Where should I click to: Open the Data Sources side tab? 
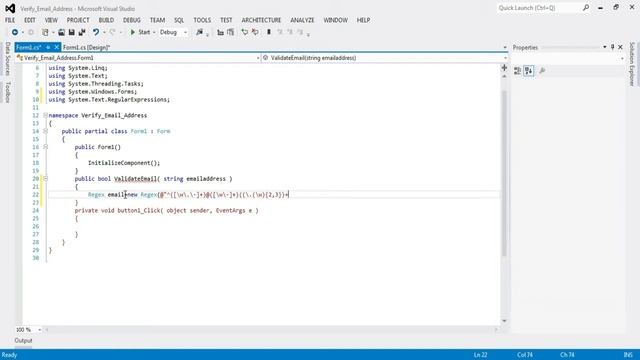pyautogui.click(x=8, y=59)
